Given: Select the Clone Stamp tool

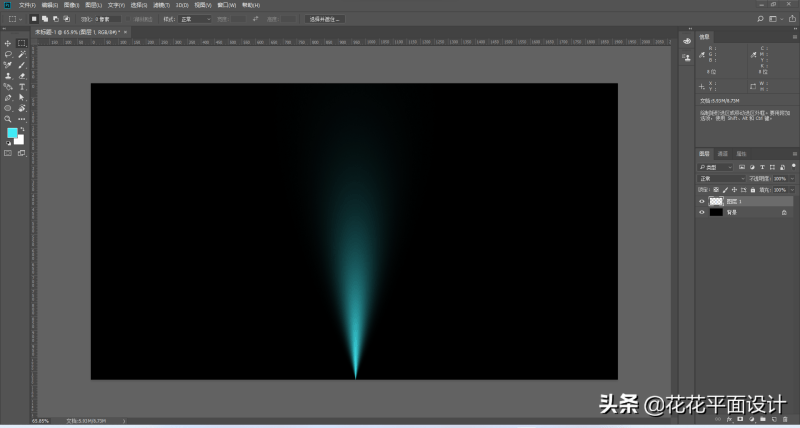Looking at the screenshot, I should click(x=8, y=76).
